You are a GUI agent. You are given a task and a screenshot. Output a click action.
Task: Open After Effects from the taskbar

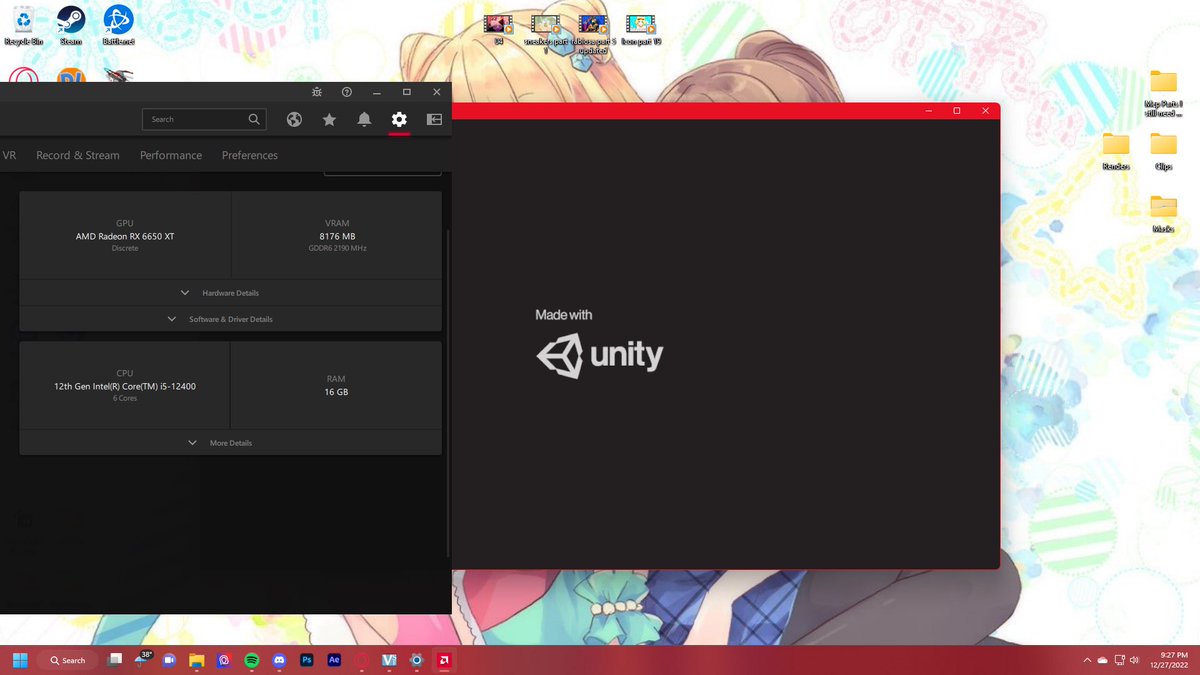coord(334,660)
